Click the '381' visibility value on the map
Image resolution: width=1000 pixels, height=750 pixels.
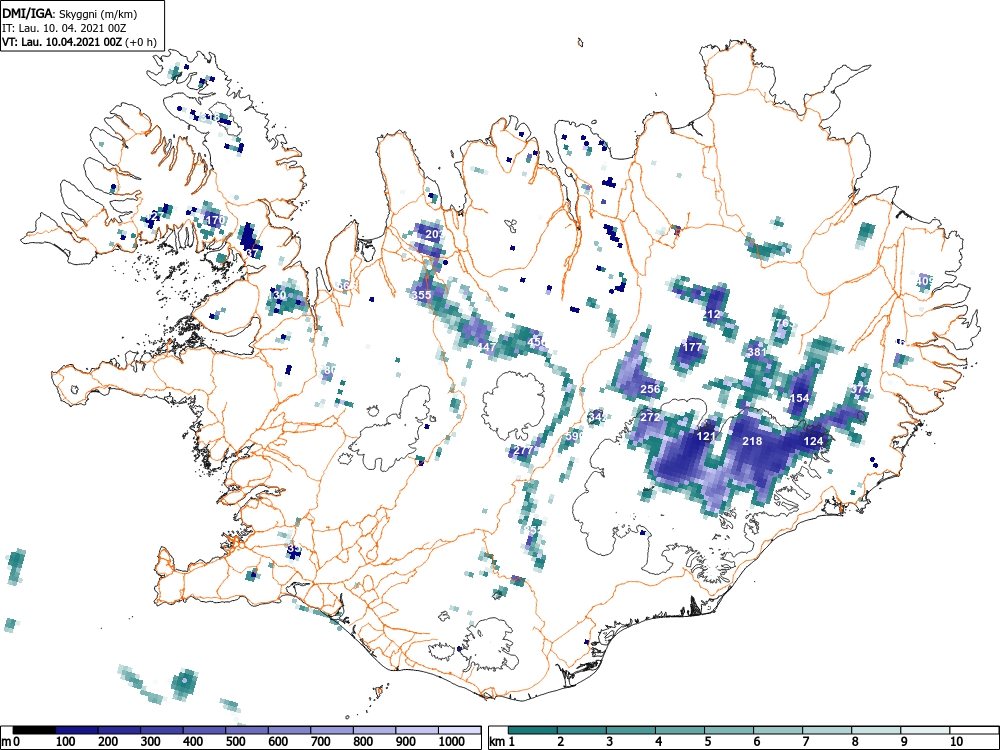tap(756, 351)
